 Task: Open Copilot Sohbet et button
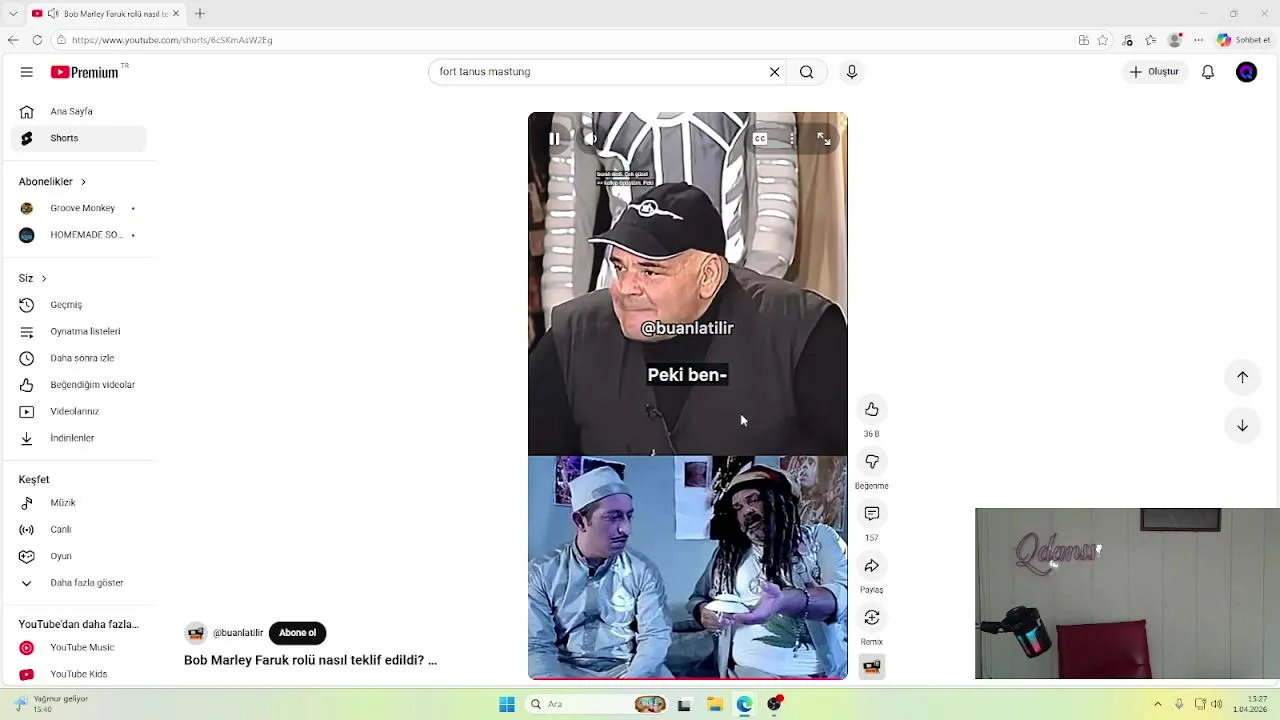[1243, 40]
